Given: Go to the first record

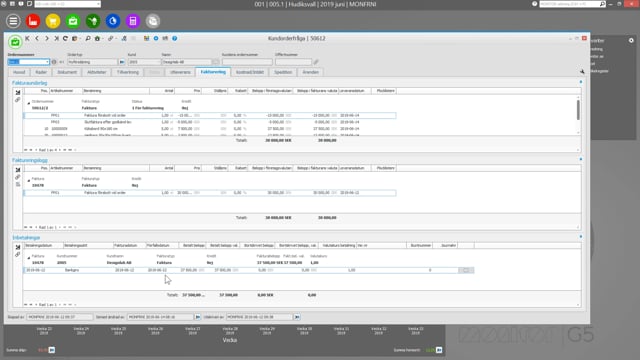Looking at the screenshot, I should [x=27, y=38].
